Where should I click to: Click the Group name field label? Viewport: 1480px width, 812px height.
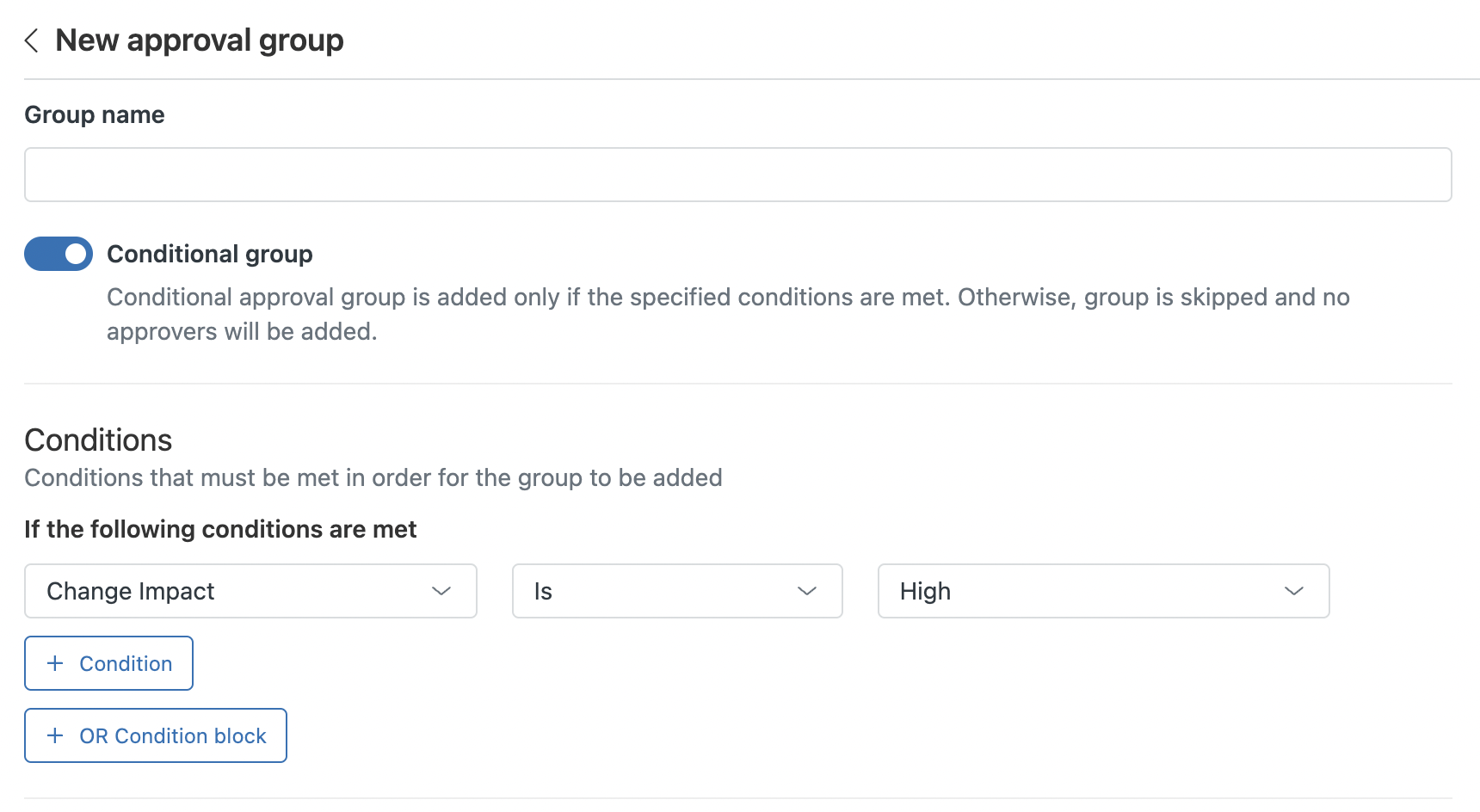(95, 114)
